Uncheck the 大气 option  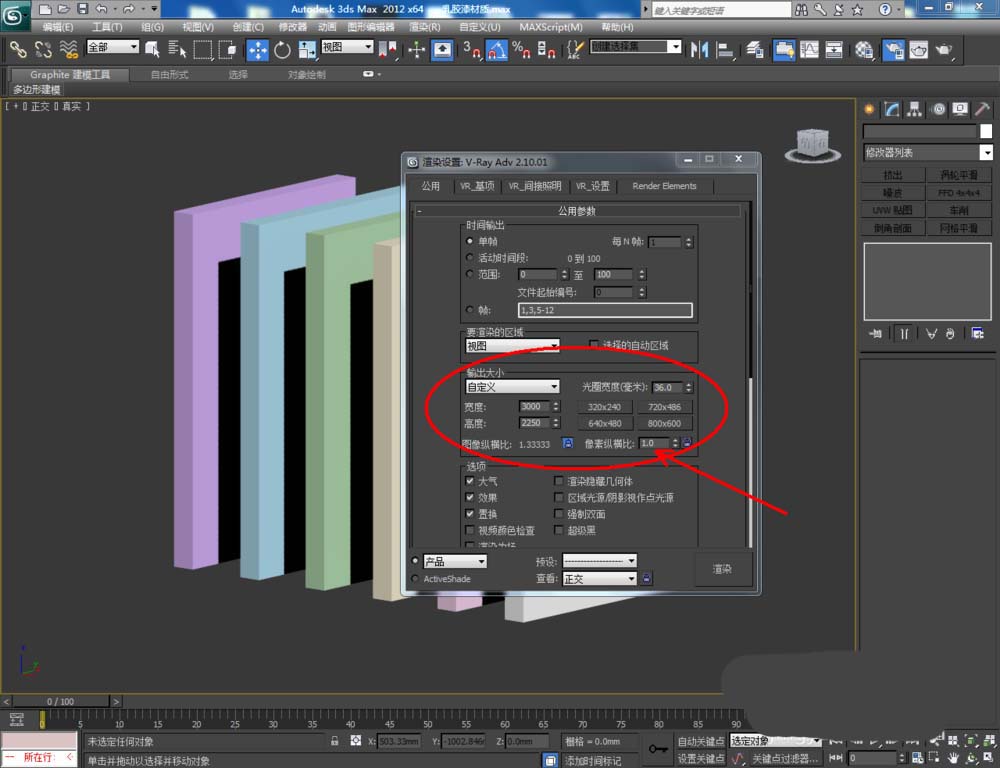click(471, 481)
